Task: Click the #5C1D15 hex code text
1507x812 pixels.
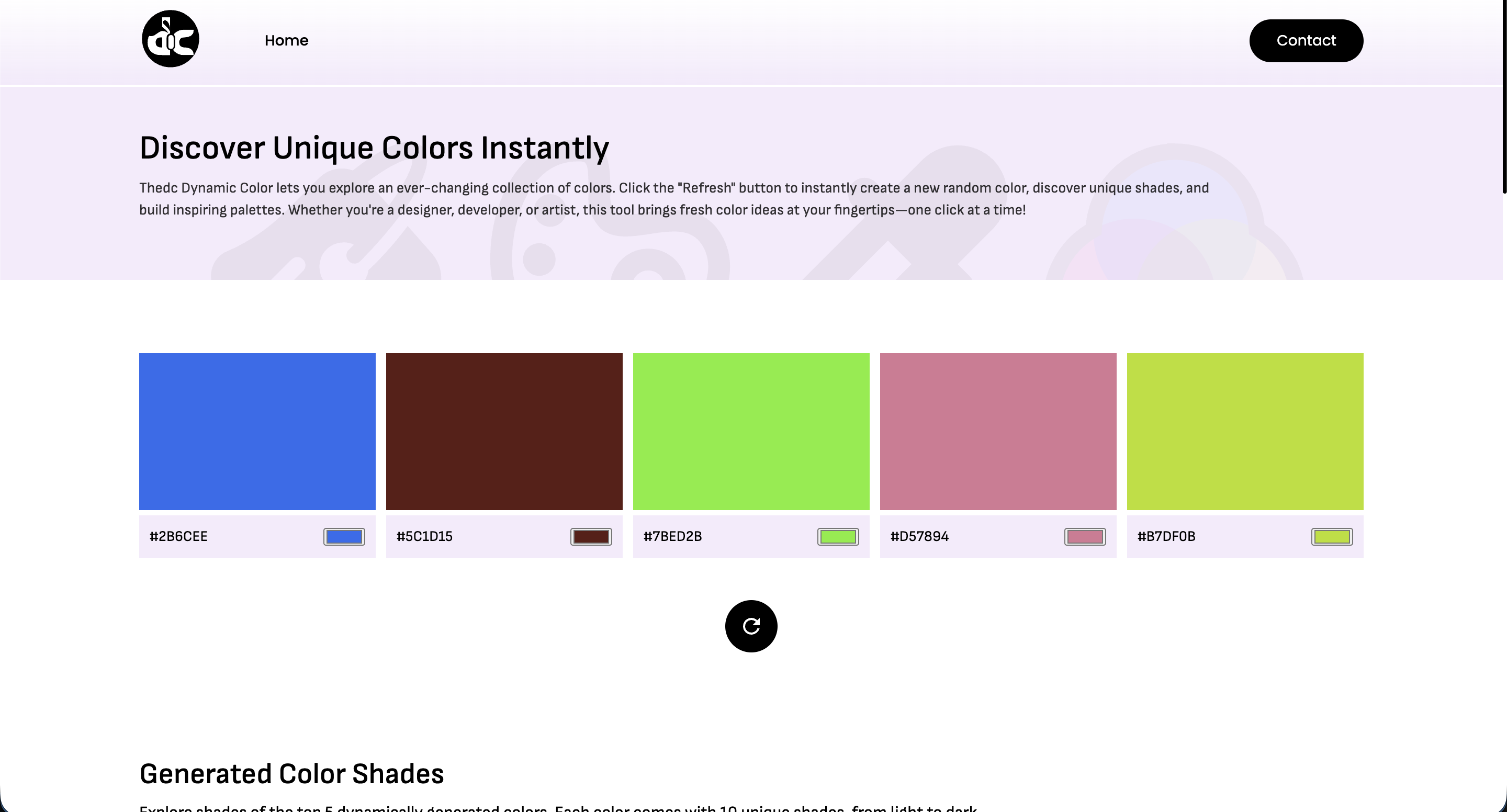Action: (x=424, y=536)
